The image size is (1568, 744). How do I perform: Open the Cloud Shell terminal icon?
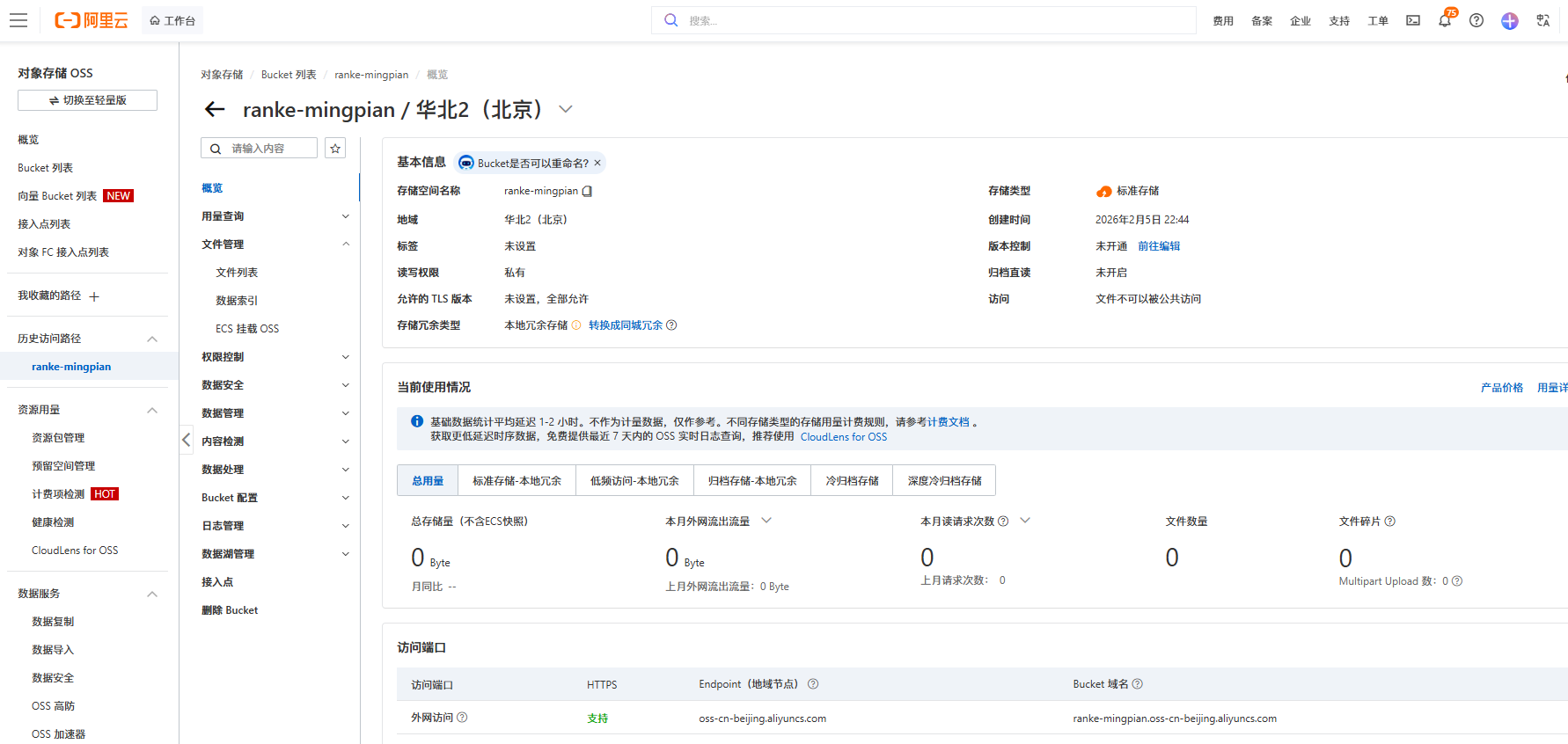coord(1413,20)
